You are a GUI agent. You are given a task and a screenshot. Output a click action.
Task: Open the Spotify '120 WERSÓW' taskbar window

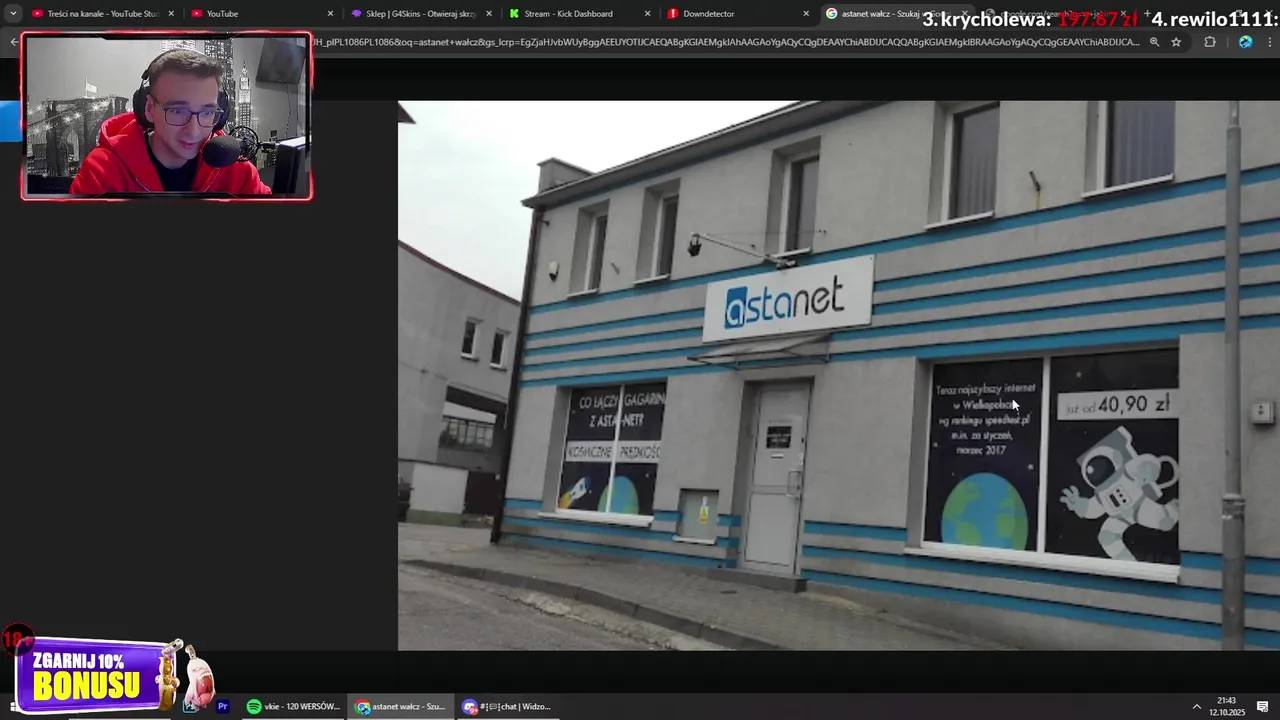[293, 707]
